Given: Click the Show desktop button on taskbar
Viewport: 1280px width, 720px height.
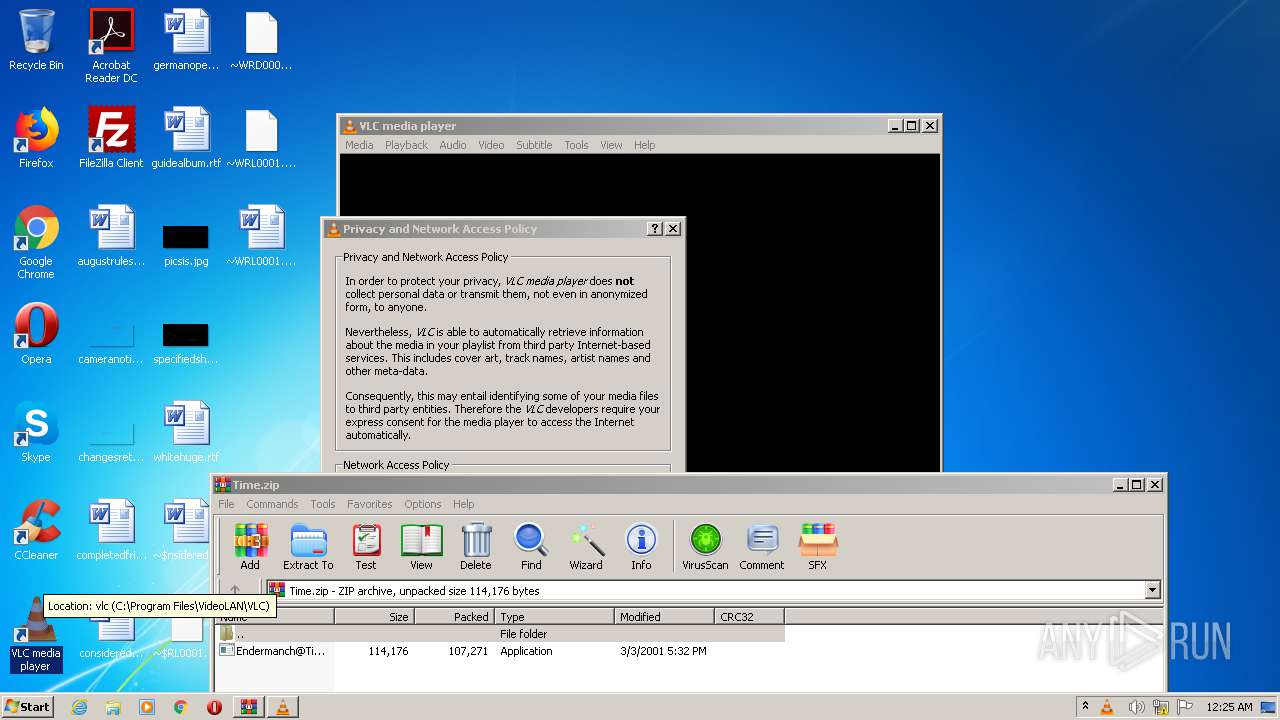Looking at the screenshot, I should pos(1269,707).
